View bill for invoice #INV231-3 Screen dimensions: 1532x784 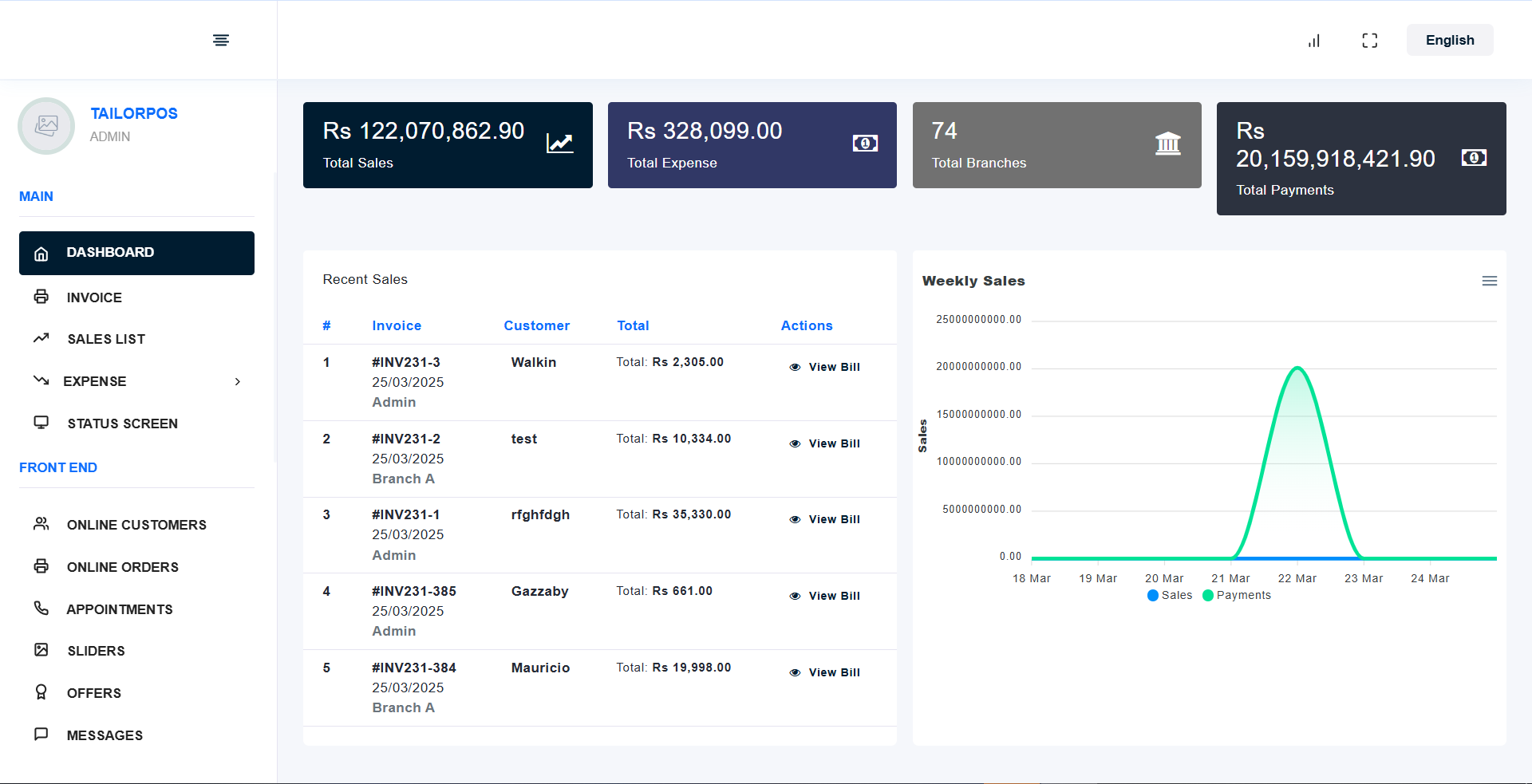pyautogui.click(x=825, y=367)
